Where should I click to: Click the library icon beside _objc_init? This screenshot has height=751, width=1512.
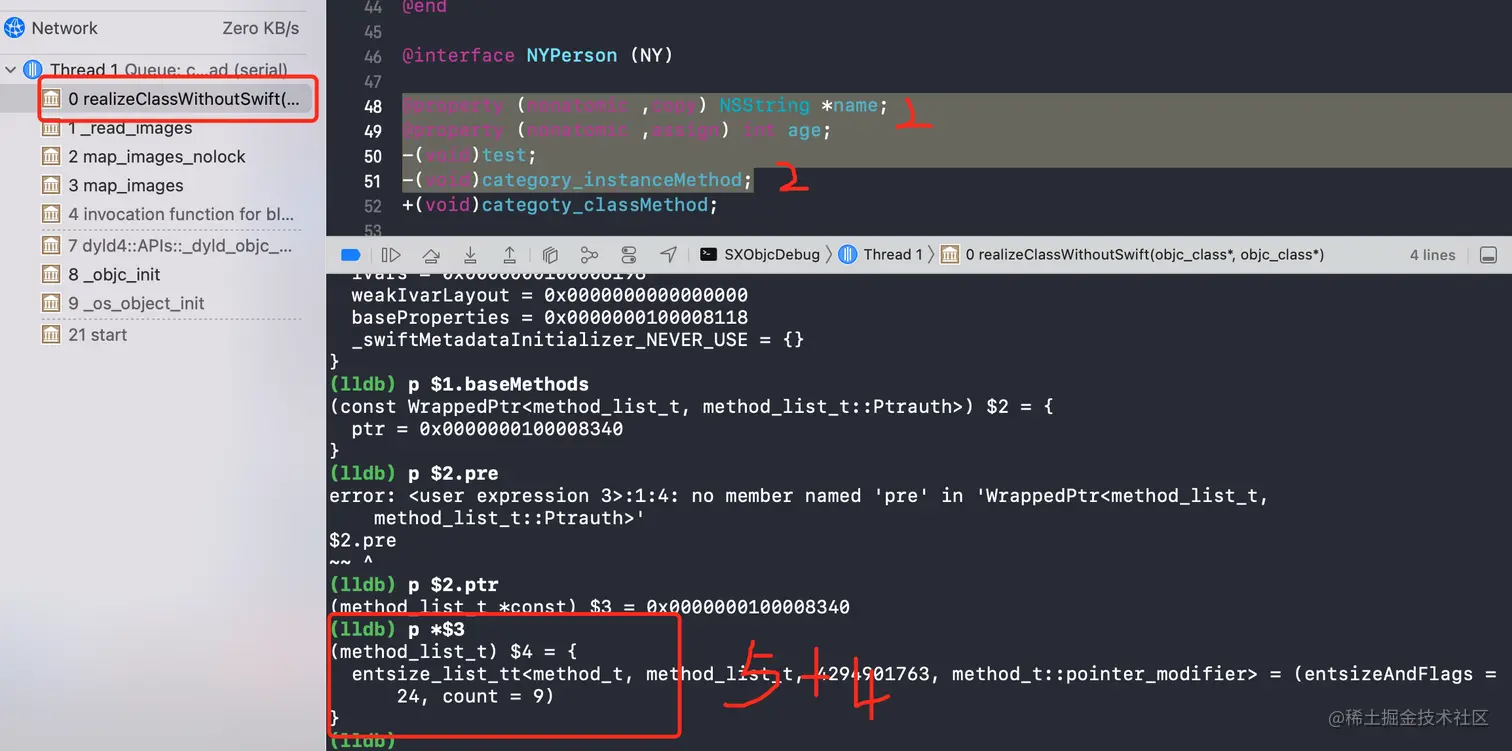tap(51, 275)
